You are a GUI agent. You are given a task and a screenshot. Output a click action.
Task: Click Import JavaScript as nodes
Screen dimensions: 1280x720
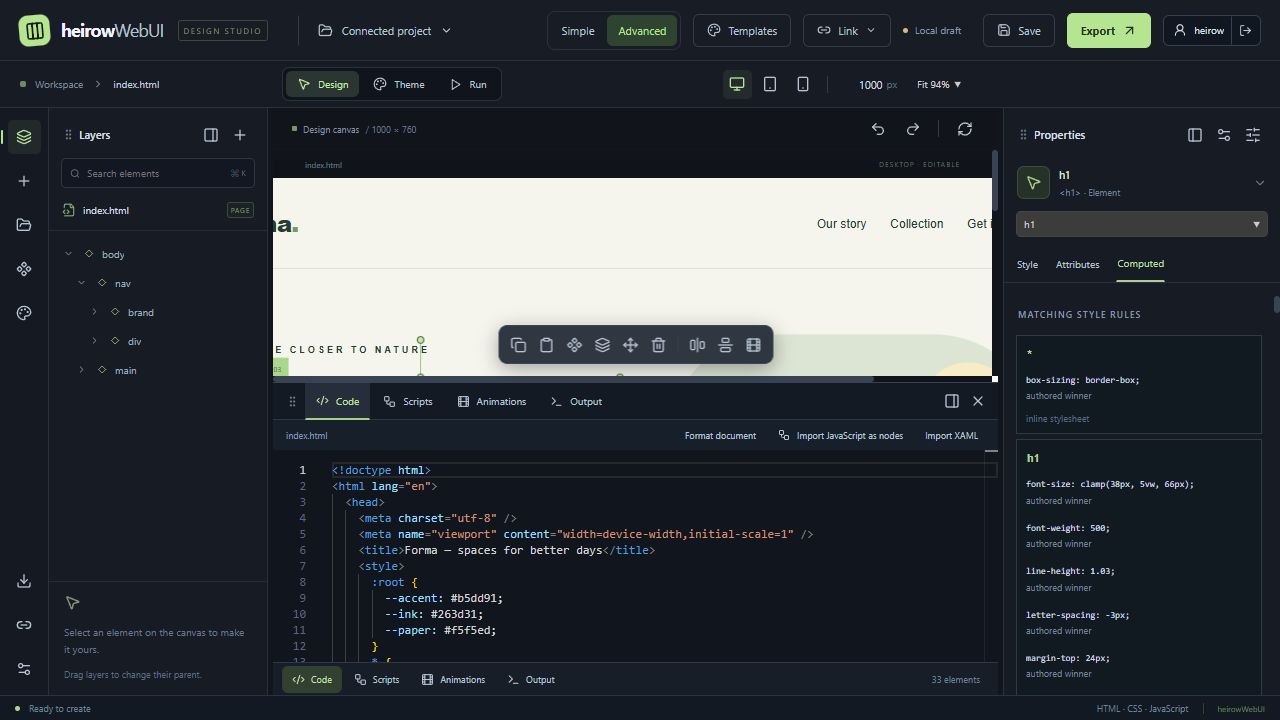(x=840, y=436)
